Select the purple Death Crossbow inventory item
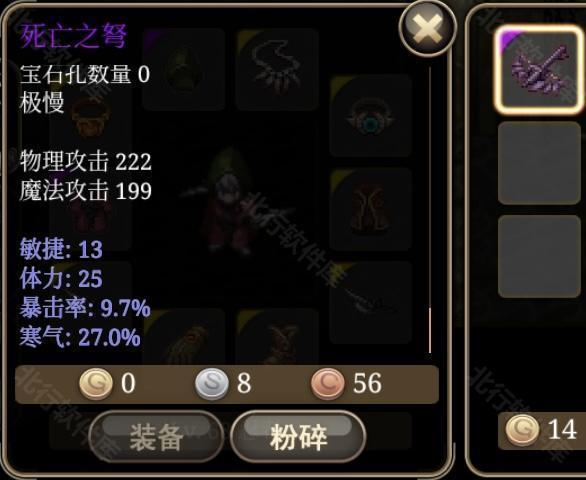586x480 pixels. coord(539,69)
